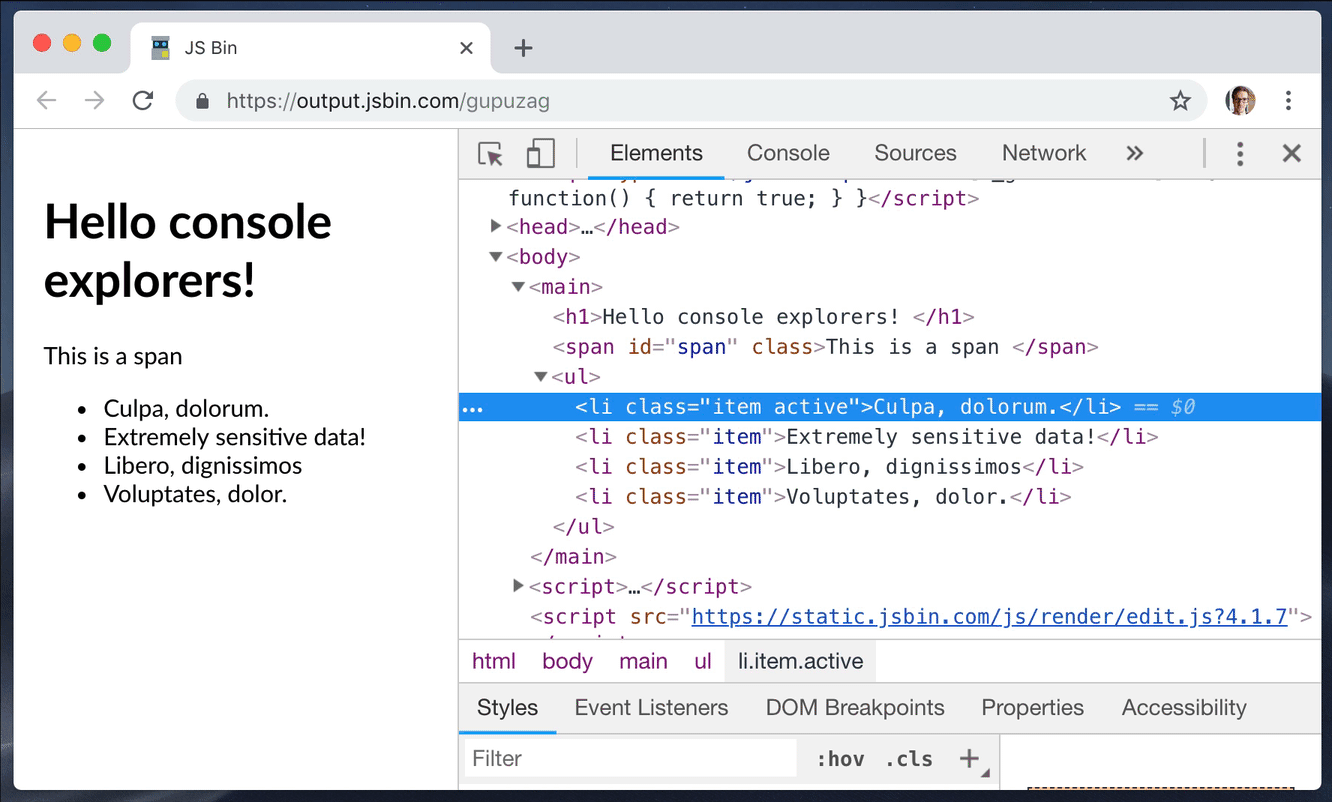
Task: Open DevTools customize three-dot menu
Action: point(1240,153)
